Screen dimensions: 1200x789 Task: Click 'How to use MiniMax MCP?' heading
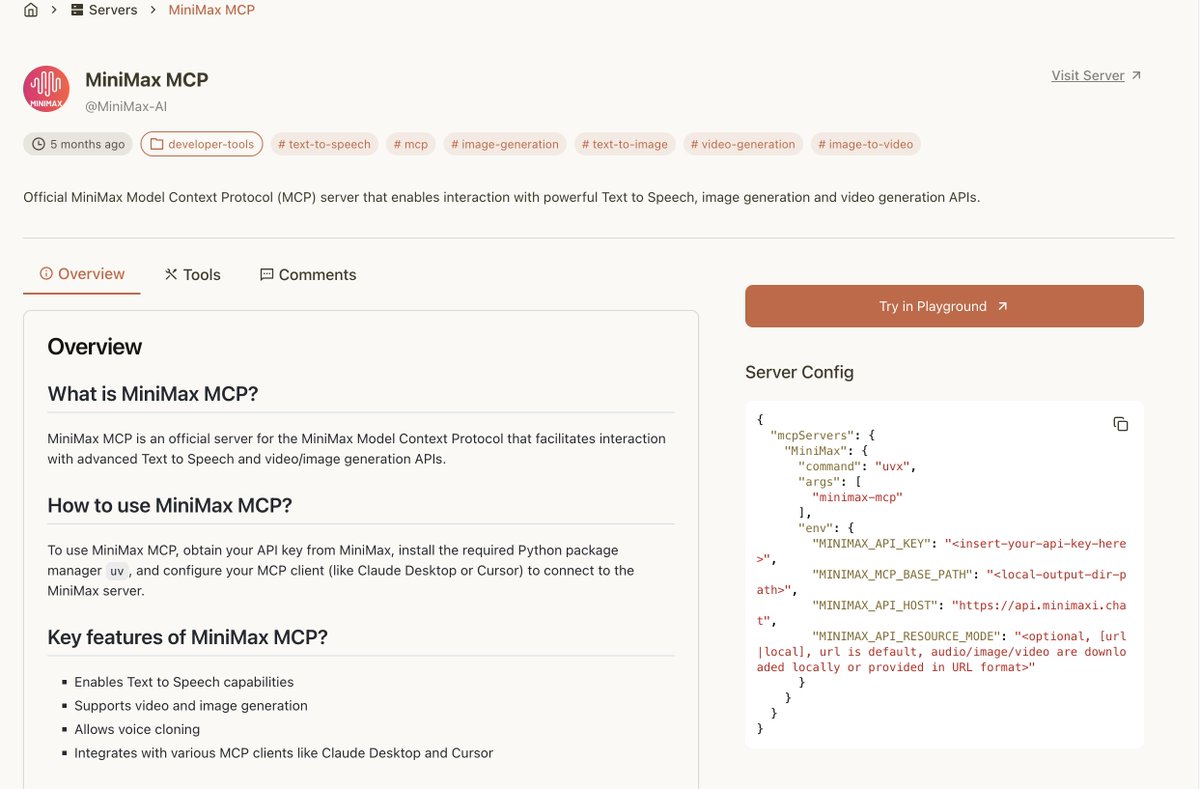[170, 505]
